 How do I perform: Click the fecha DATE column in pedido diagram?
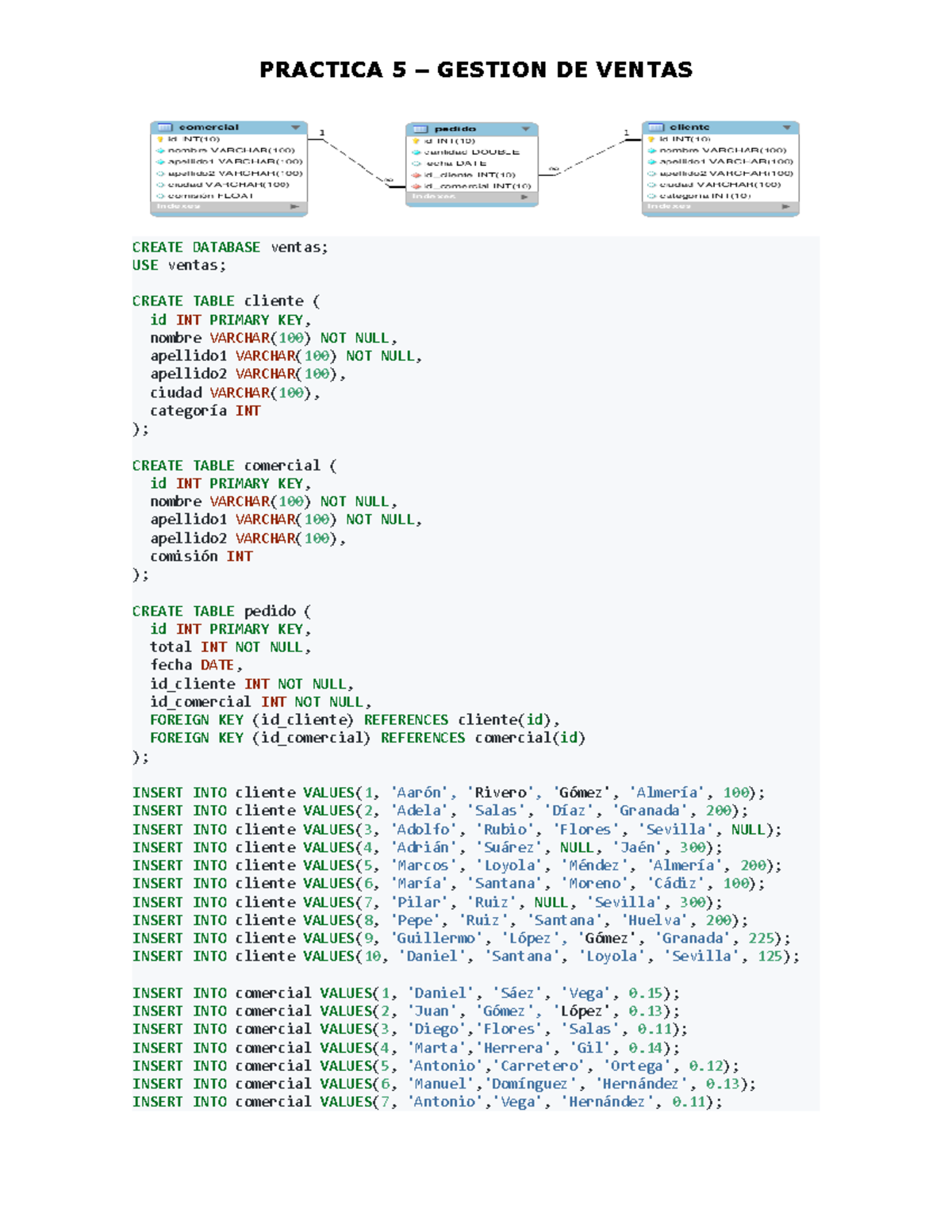coord(456,163)
